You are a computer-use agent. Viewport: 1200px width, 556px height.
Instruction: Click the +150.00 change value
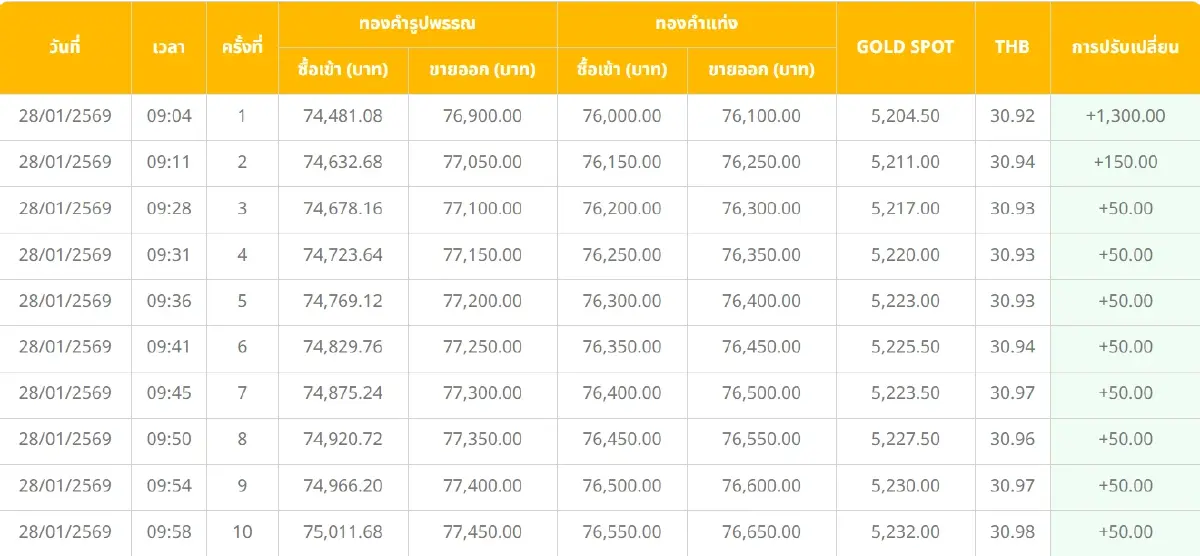[x=1125, y=162]
